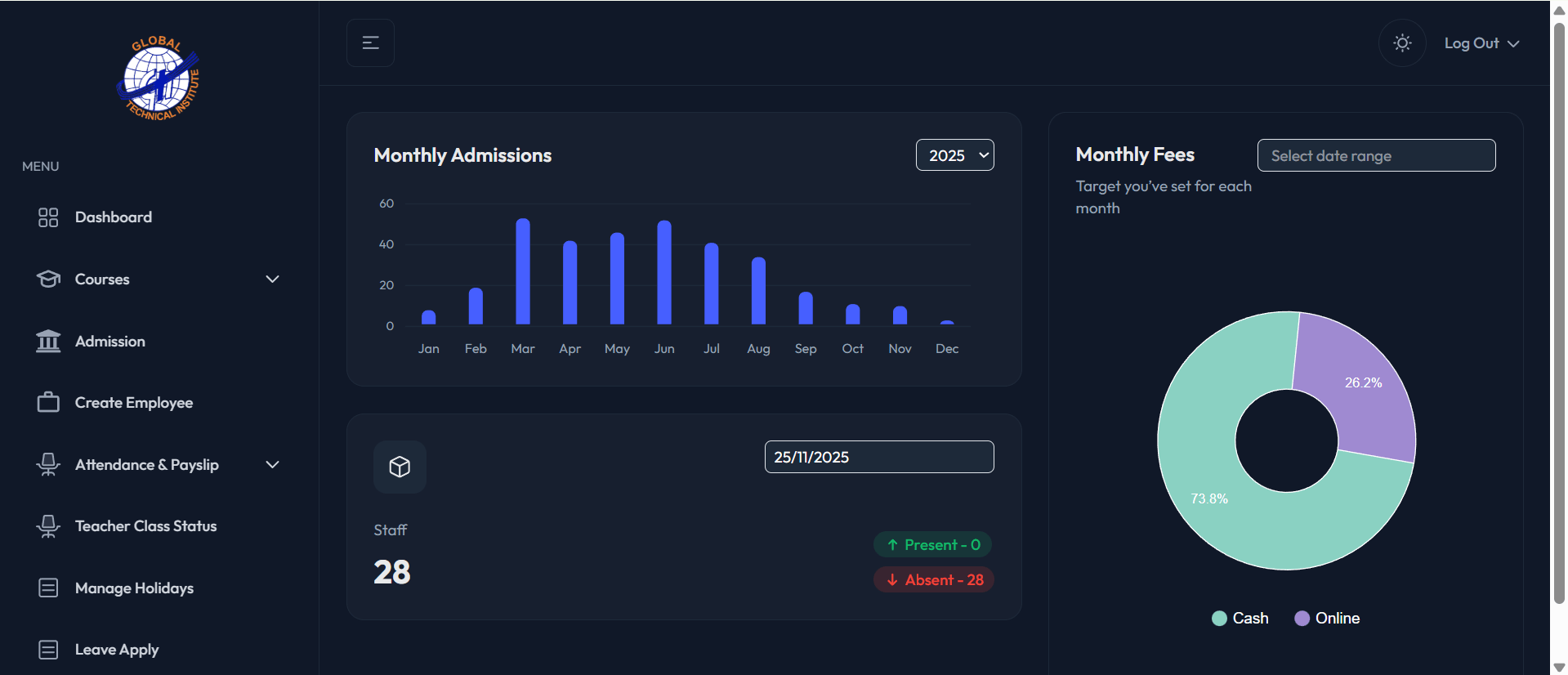Viewport: 1568px width, 675px height.
Task: Click the Teacher Class Status chair icon
Action: [48, 526]
